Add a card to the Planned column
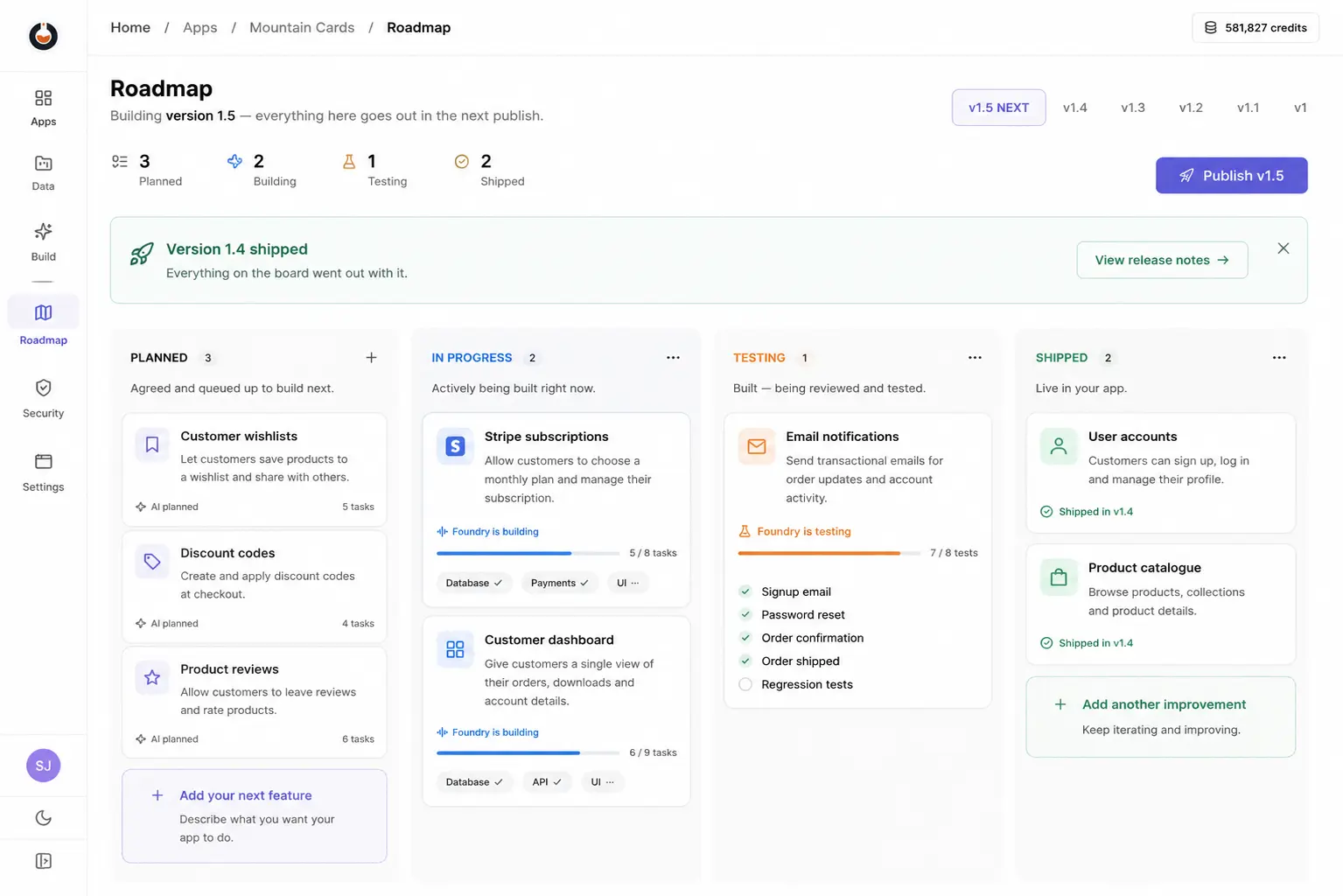This screenshot has height=896, width=1343. click(x=371, y=358)
